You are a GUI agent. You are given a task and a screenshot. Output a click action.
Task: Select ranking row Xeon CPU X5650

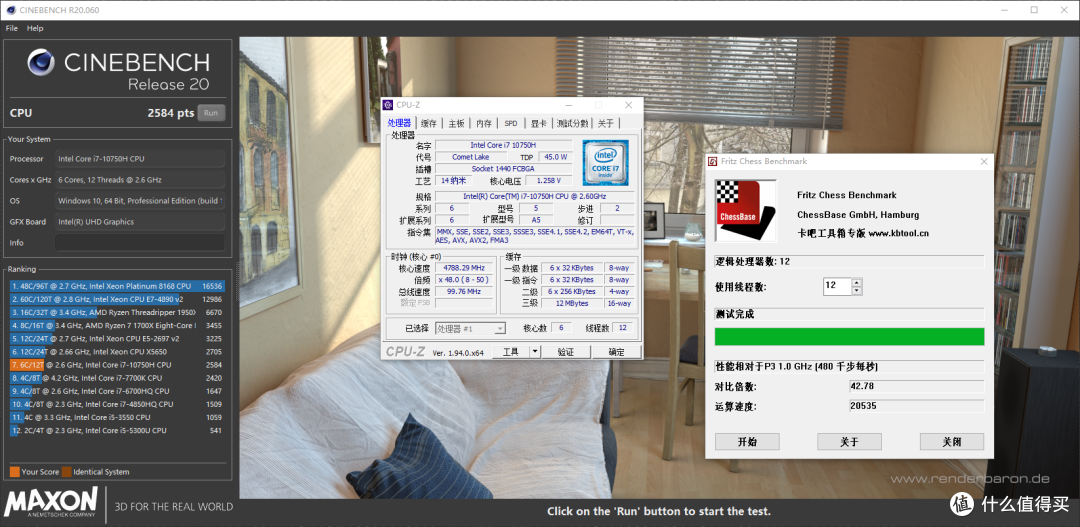coord(116,351)
